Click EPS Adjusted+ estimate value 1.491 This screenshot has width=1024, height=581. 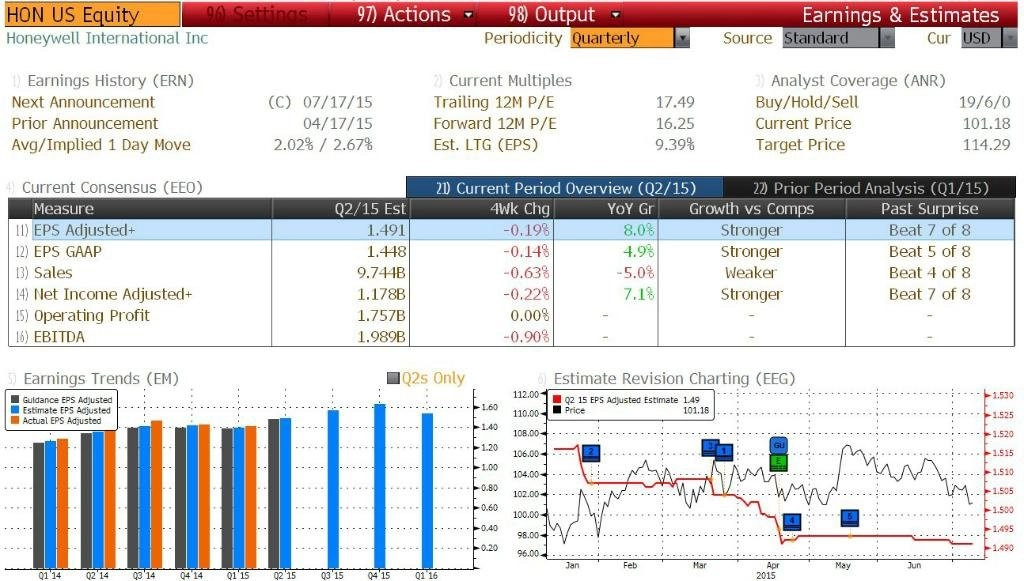pyautogui.click(x=386, y=230)
